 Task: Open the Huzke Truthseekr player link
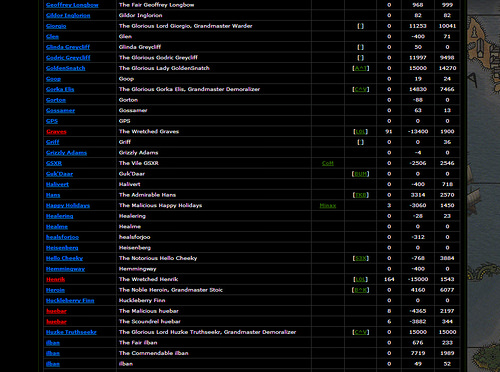71,332
